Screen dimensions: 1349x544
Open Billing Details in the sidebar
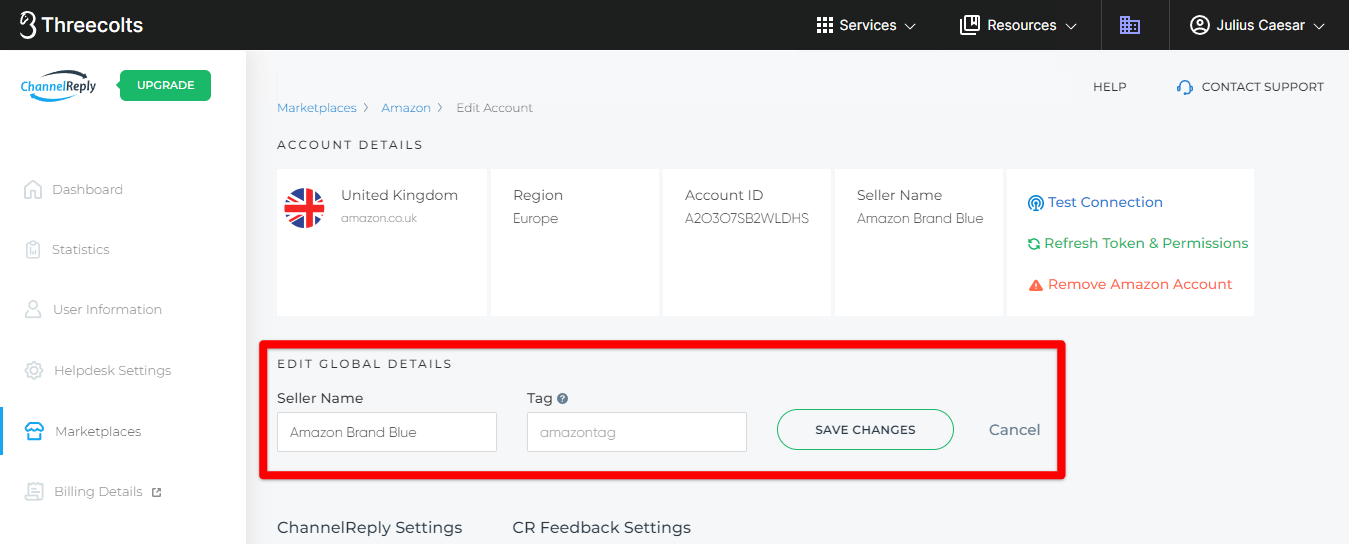point(98,492)
